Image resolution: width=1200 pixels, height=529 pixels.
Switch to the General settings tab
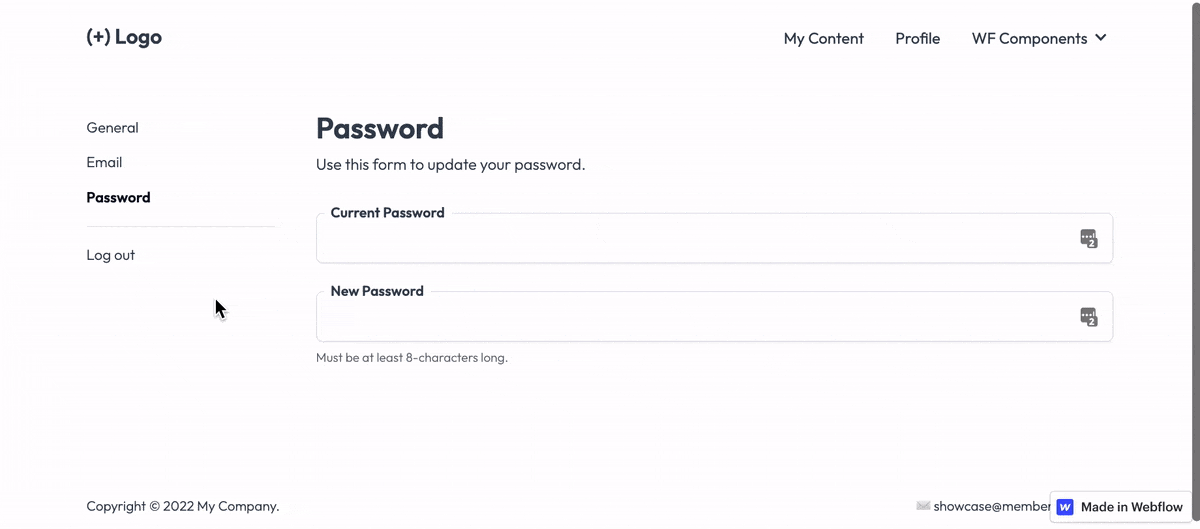click(x=112, y=128)
